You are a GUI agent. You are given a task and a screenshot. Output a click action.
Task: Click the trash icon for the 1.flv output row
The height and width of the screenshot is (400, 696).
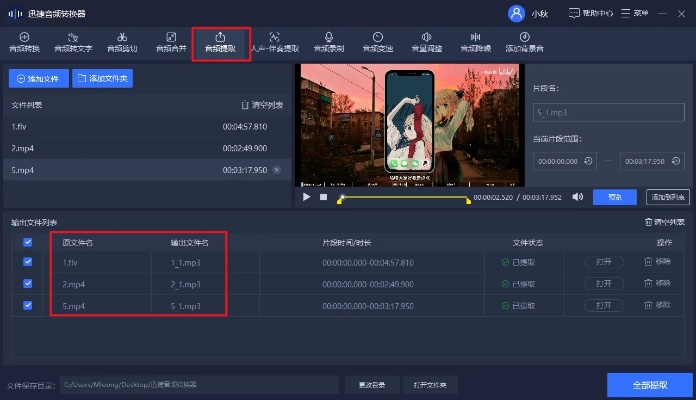(649, 262)
